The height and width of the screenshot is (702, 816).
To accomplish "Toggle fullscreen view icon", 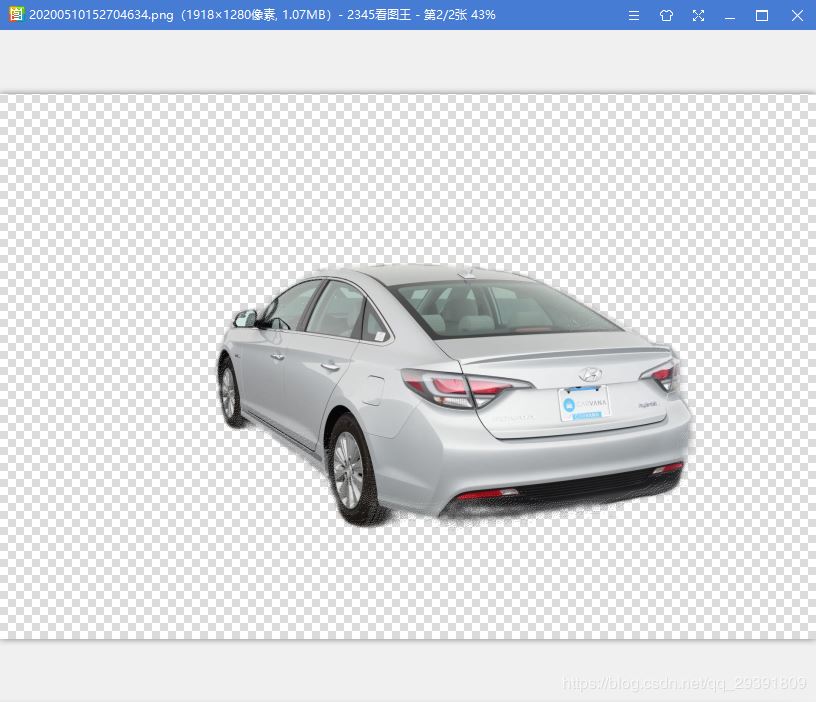I will tap(698, 15).
